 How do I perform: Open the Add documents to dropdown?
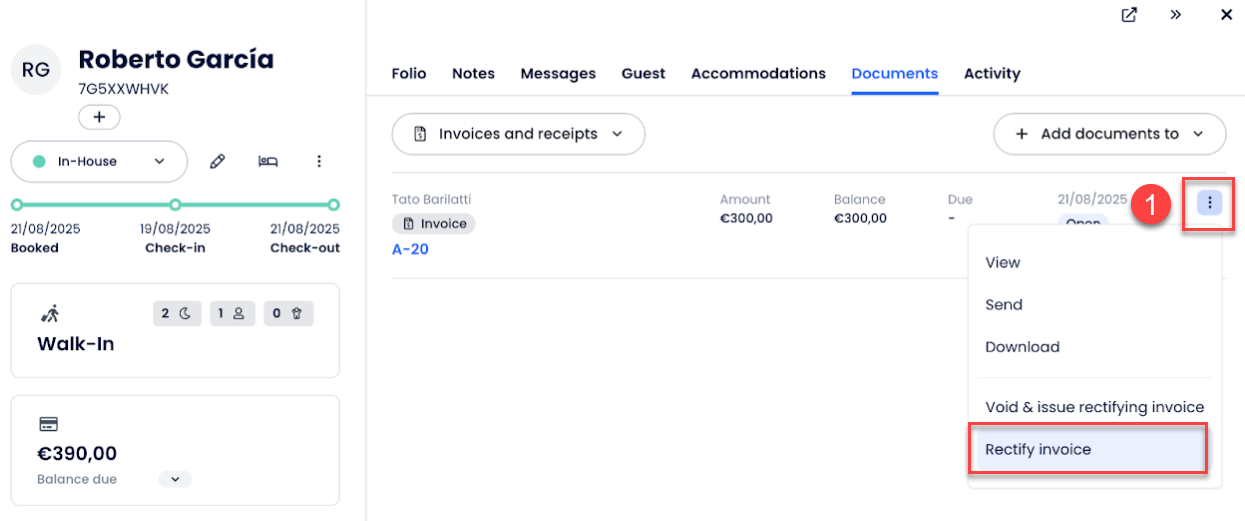(1109, 134)
